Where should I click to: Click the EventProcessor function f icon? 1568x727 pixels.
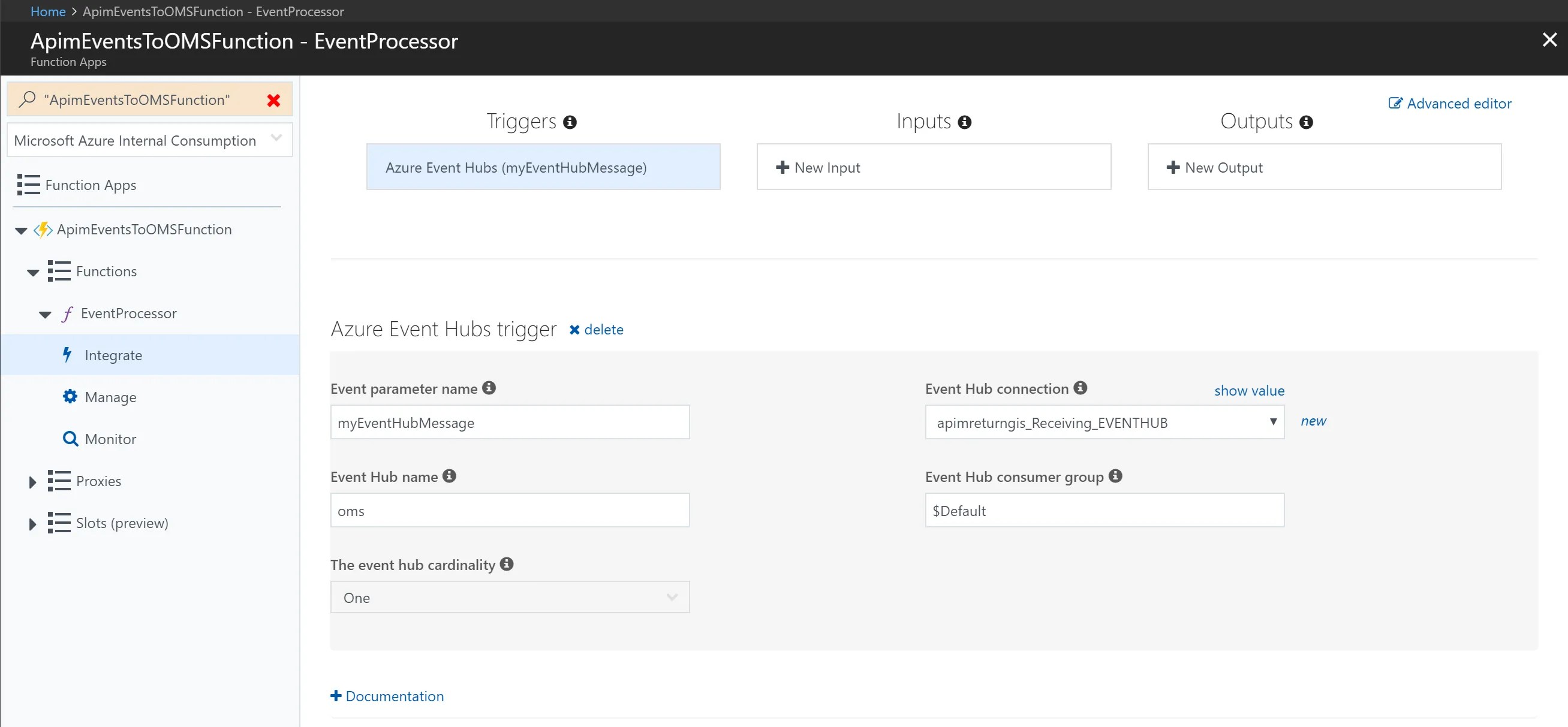click(x=68, y=314)
